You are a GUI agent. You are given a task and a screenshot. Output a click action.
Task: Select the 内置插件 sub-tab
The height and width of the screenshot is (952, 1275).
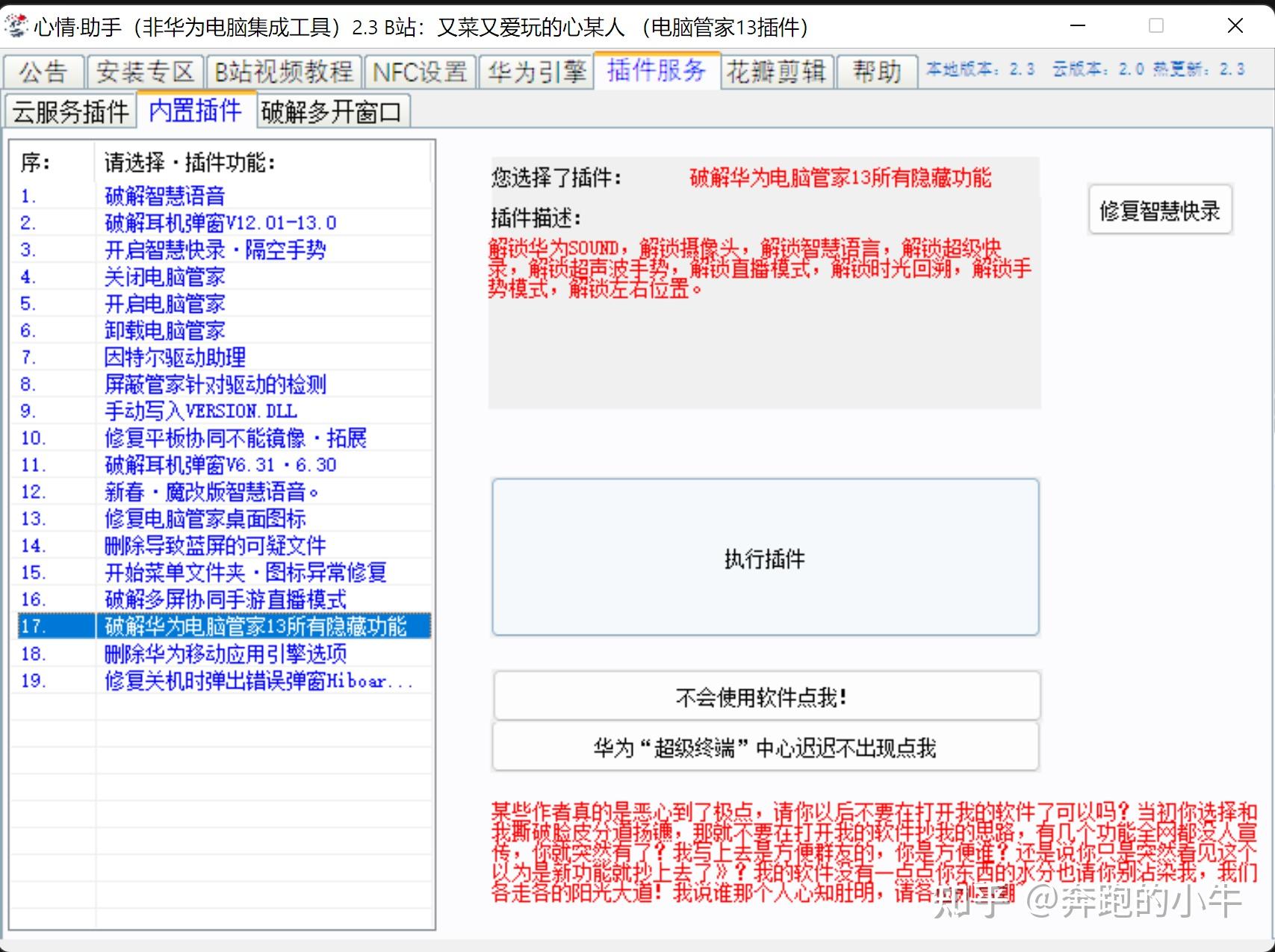click(x=196, y=111)
